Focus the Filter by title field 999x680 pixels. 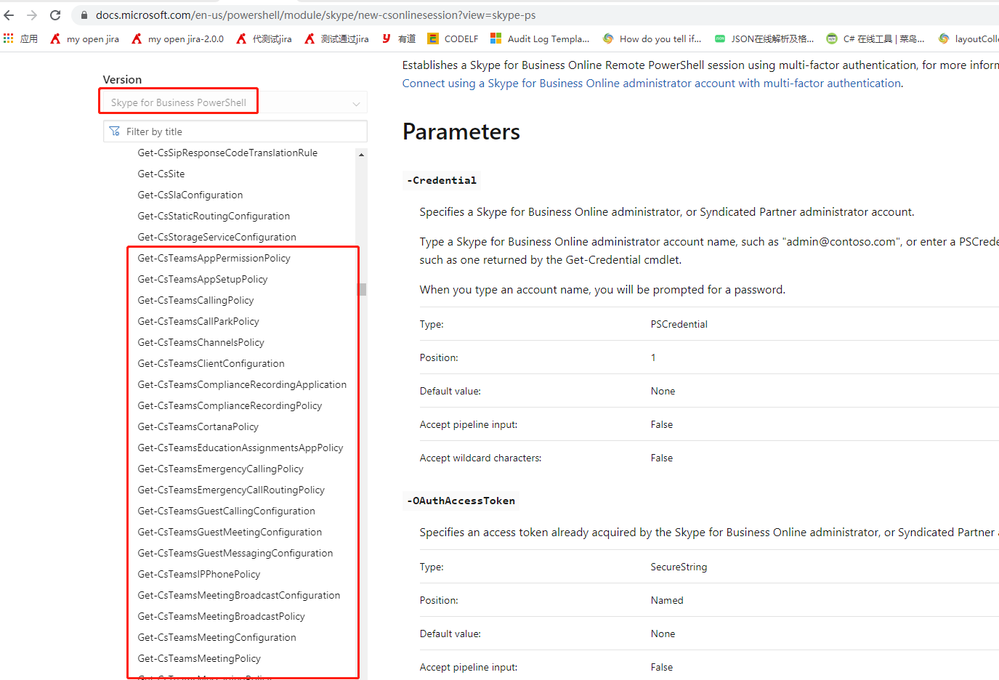pos(235,131)
